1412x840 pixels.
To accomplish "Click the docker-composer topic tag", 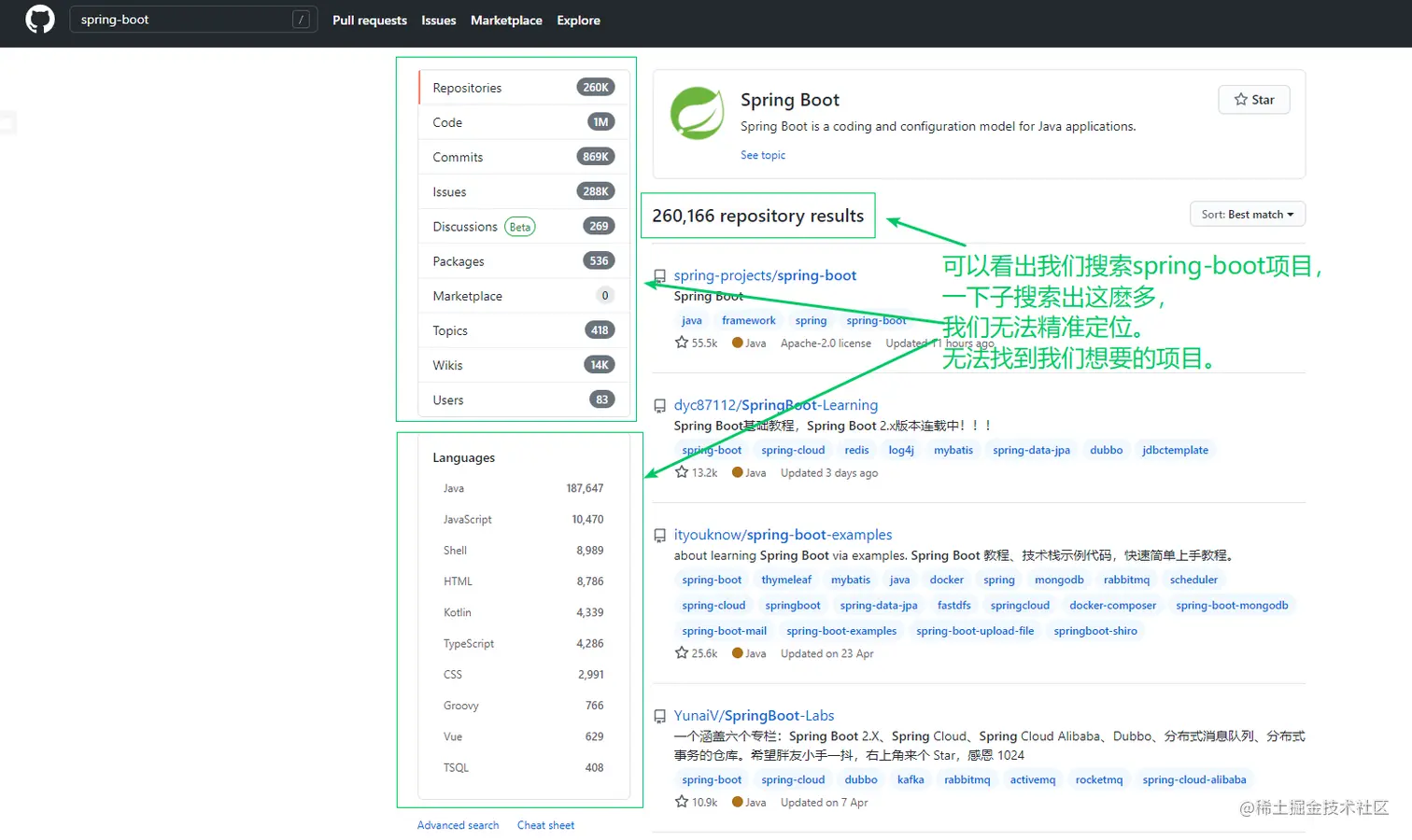I will (1112, 606).
